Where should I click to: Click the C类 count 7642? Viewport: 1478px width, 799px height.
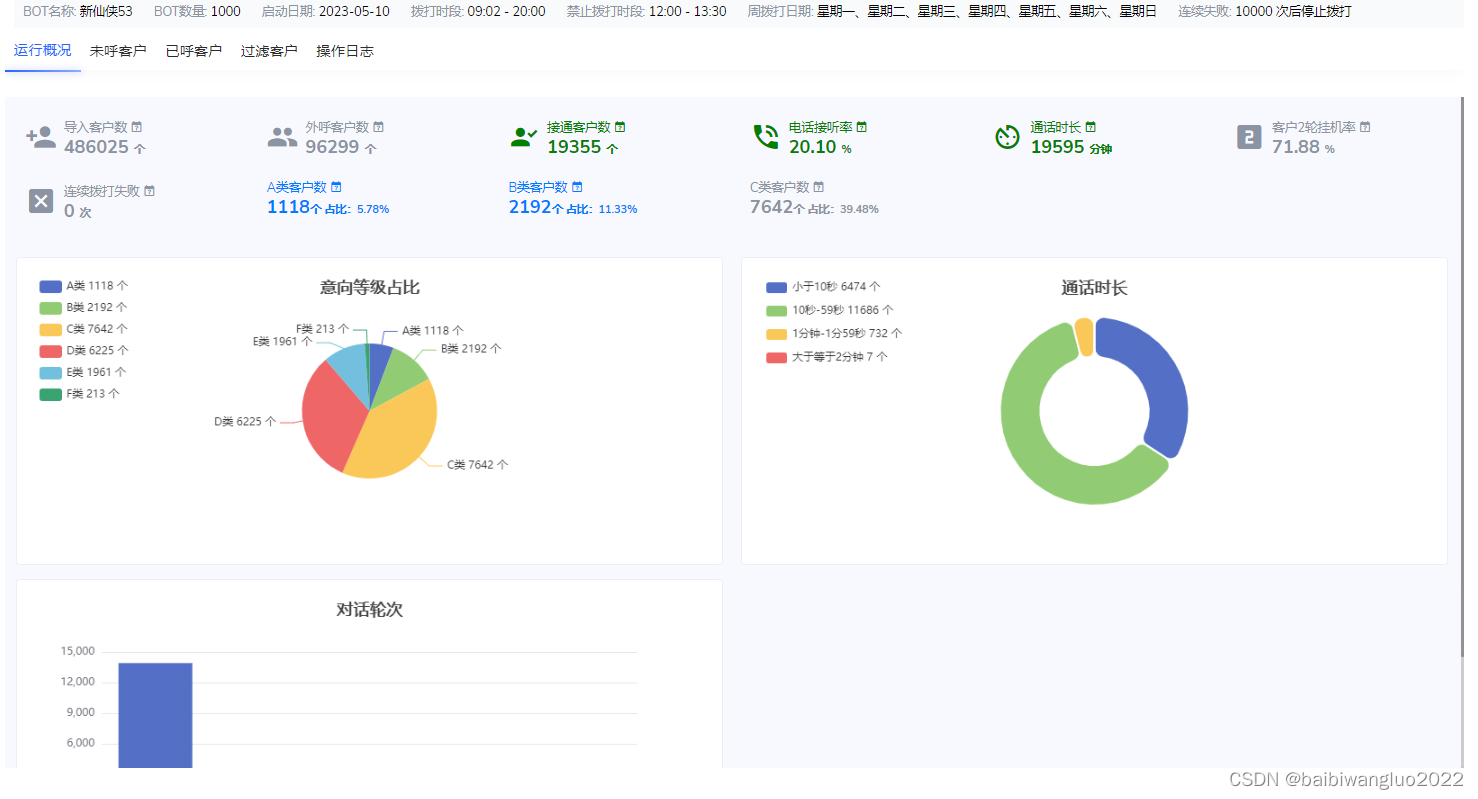tap(771, 207)
